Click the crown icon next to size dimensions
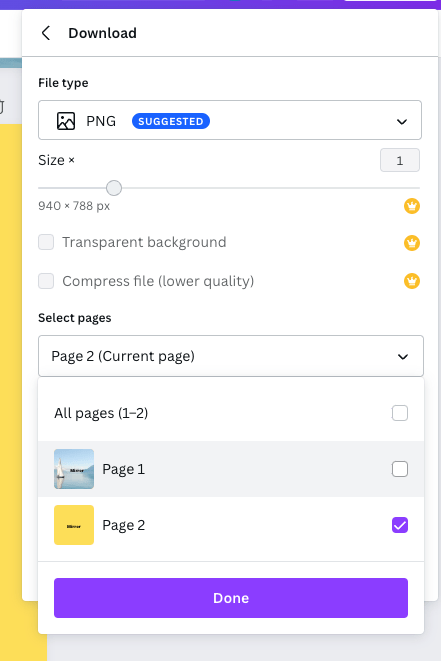This screenshot has height=661, width=441. [411, 206]
